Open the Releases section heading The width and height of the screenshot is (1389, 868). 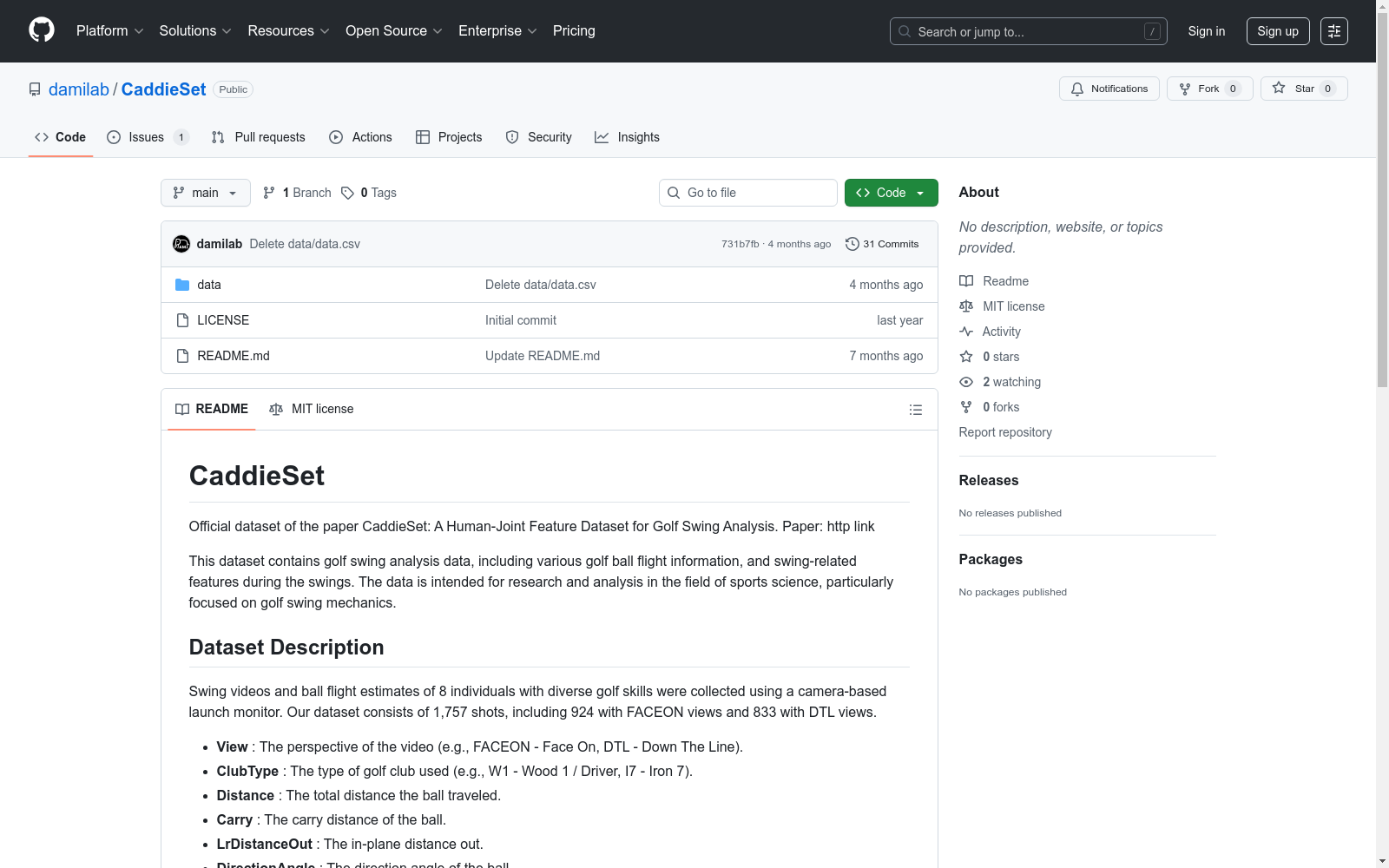989,480
